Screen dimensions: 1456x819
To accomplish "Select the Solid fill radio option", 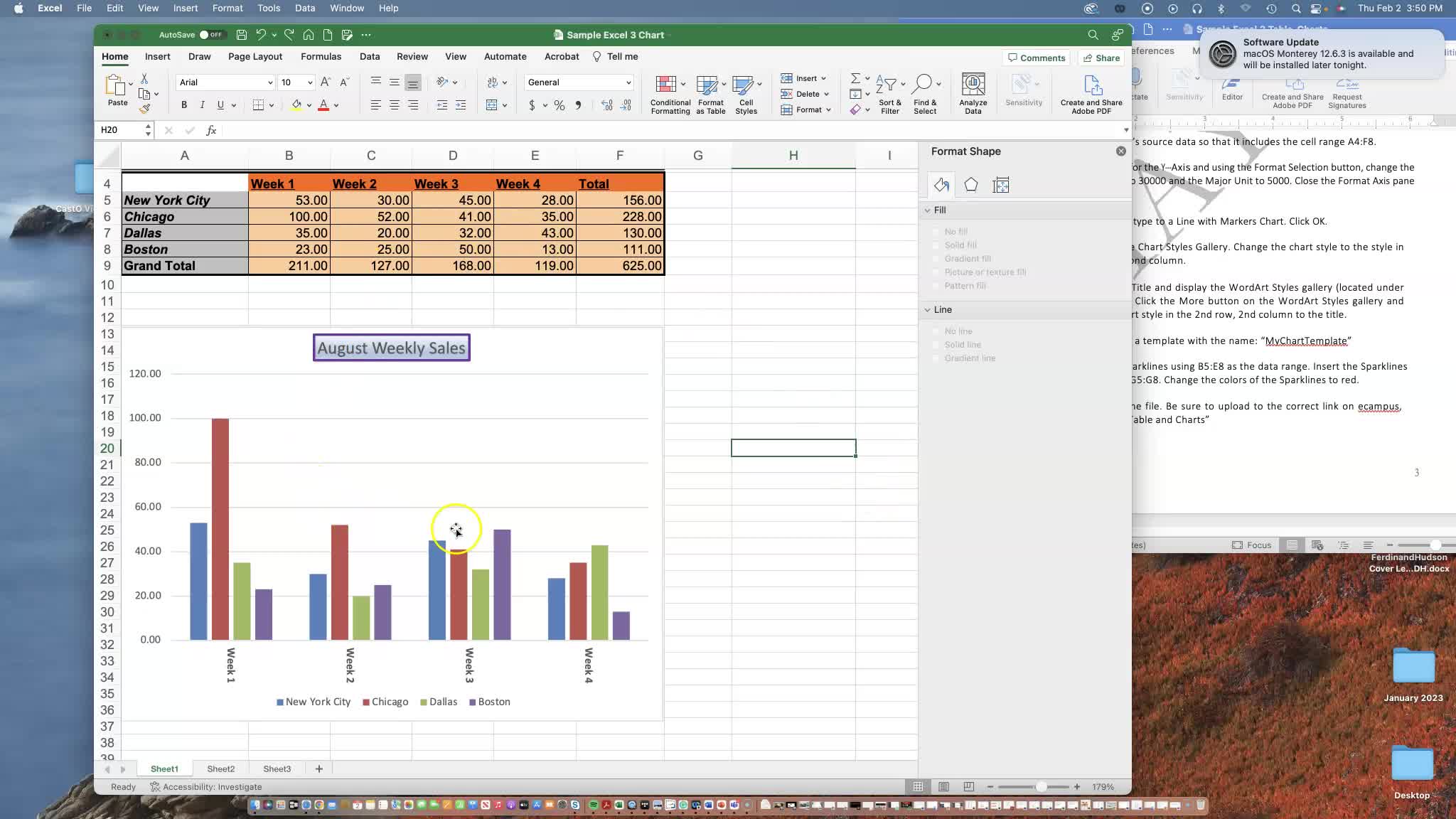I will click(936, 245).
